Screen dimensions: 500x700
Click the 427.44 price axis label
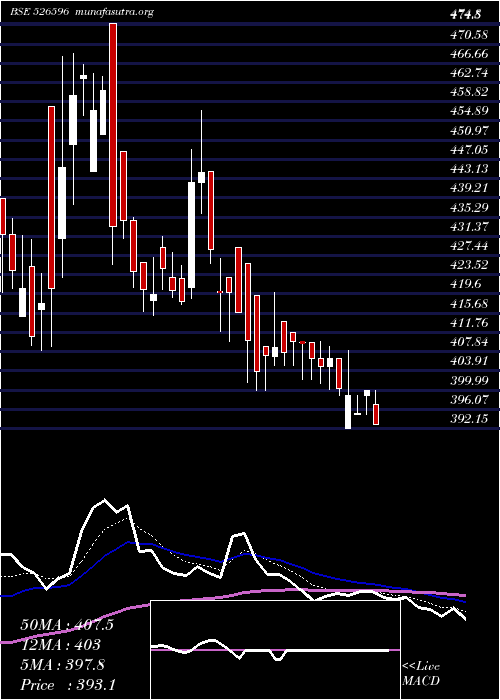(x=469, y=246)
